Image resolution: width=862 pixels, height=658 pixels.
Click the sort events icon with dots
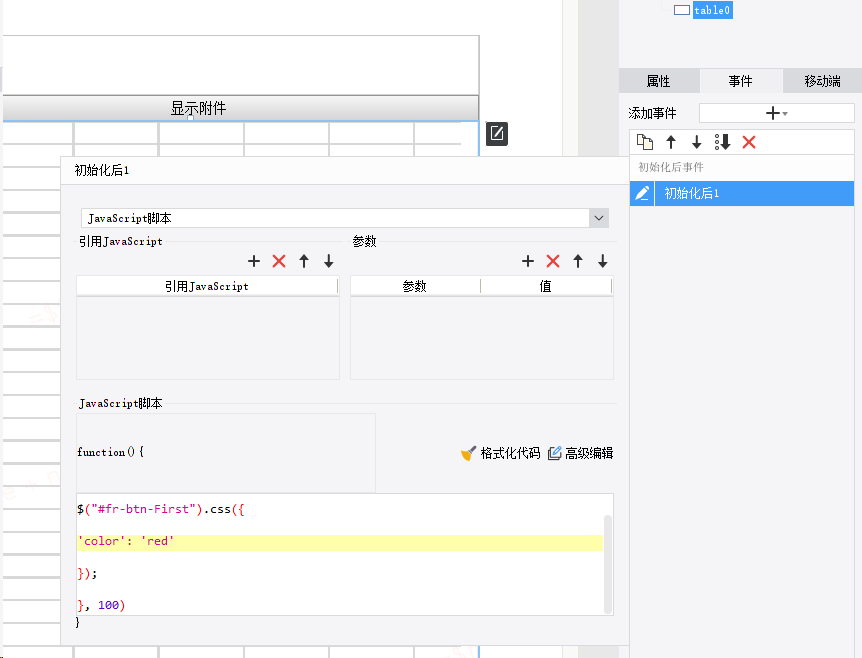pos(722,142)
